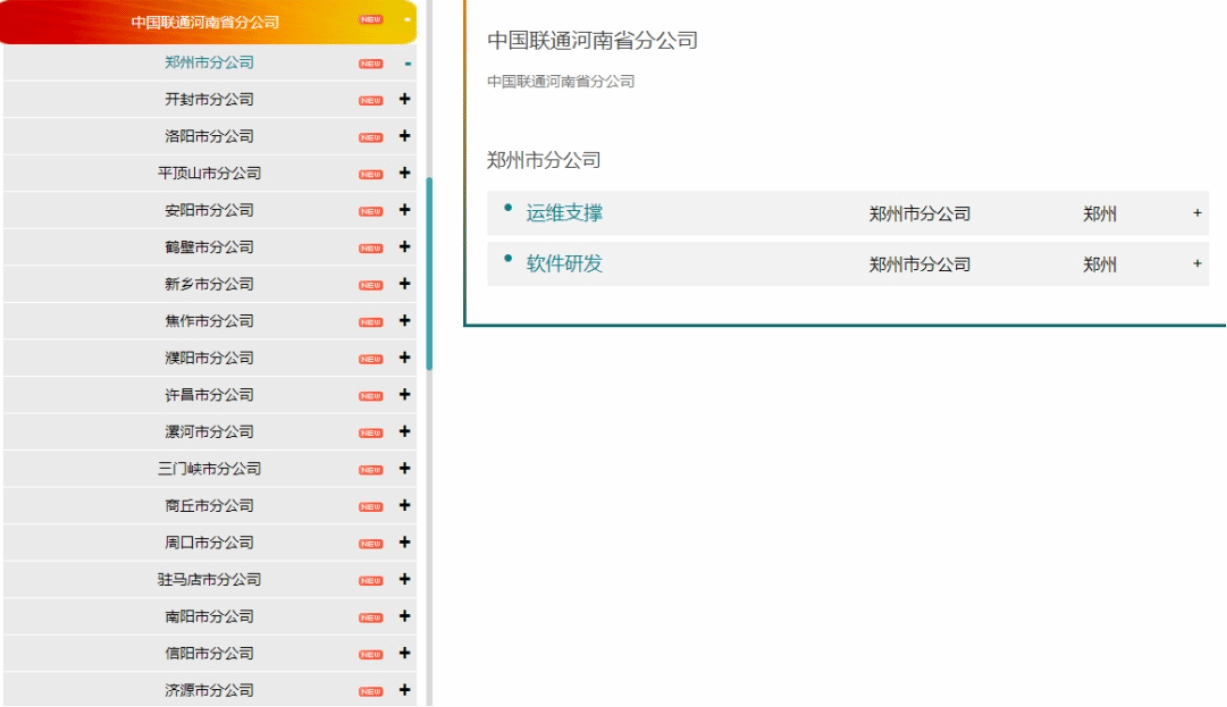
Task: Click the NEW badge on 中国联通河南省分公司 header
Action: pyautogui.click(x=371, y=20)
